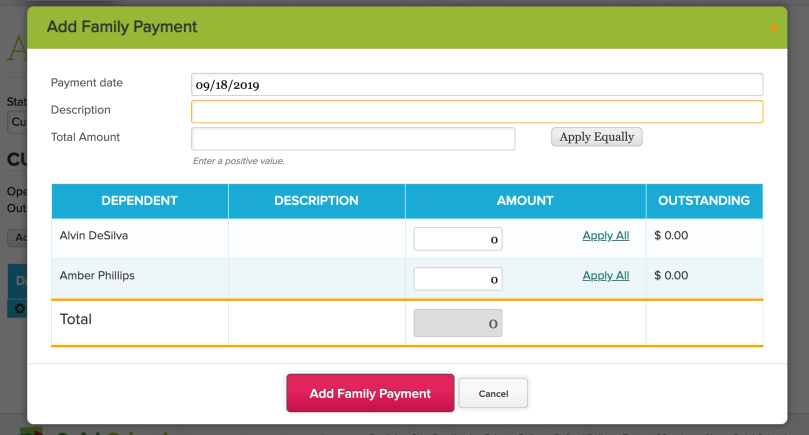809x435 pixels.
Task: Click the Description column header
Action: click(x=316, y=201)
